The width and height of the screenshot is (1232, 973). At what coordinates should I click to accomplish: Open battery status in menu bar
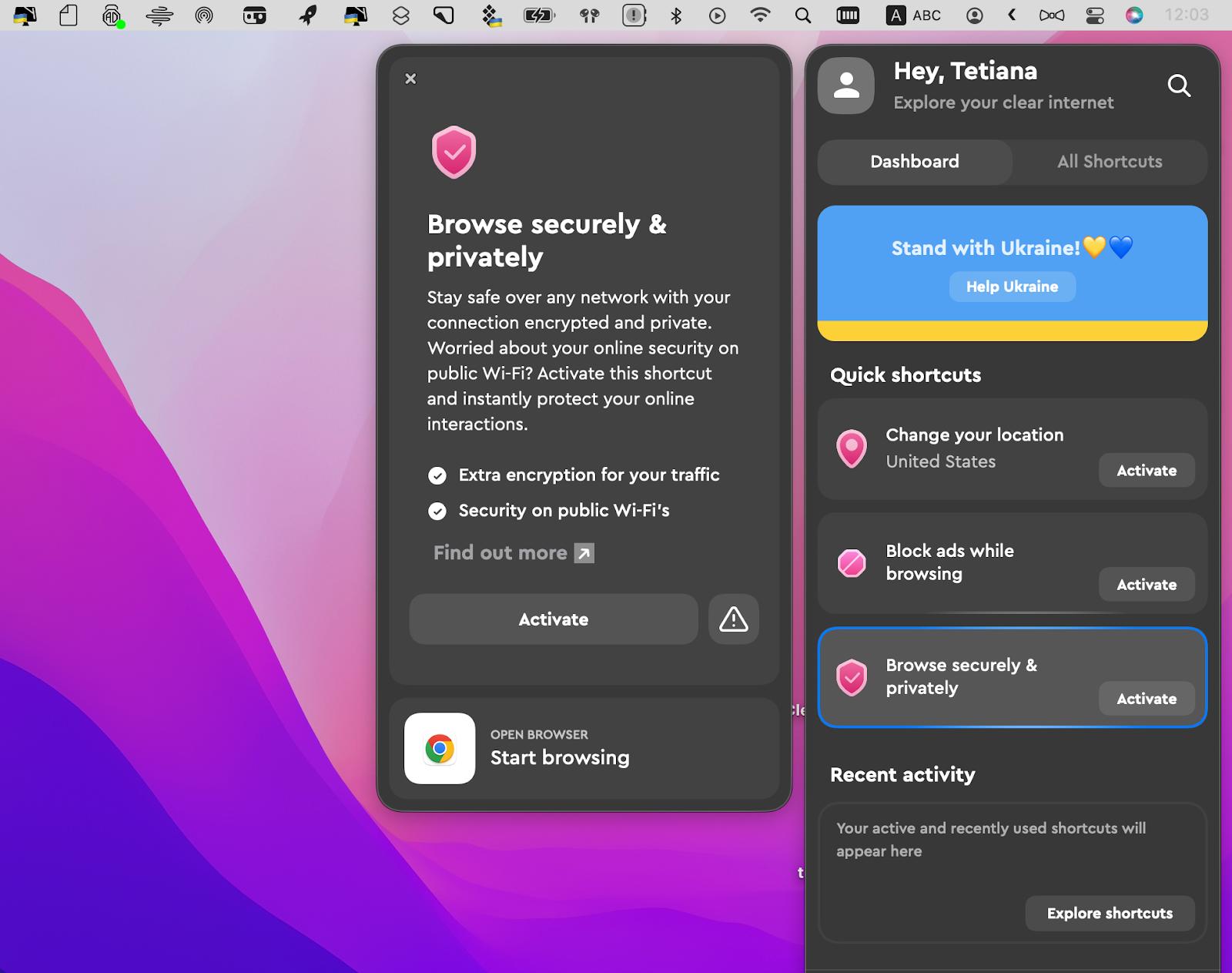(x=539, y=15)
